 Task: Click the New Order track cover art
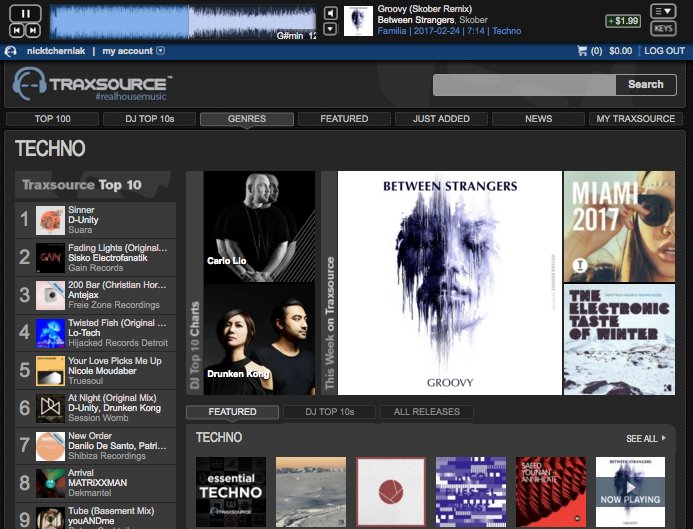point(50,446)
